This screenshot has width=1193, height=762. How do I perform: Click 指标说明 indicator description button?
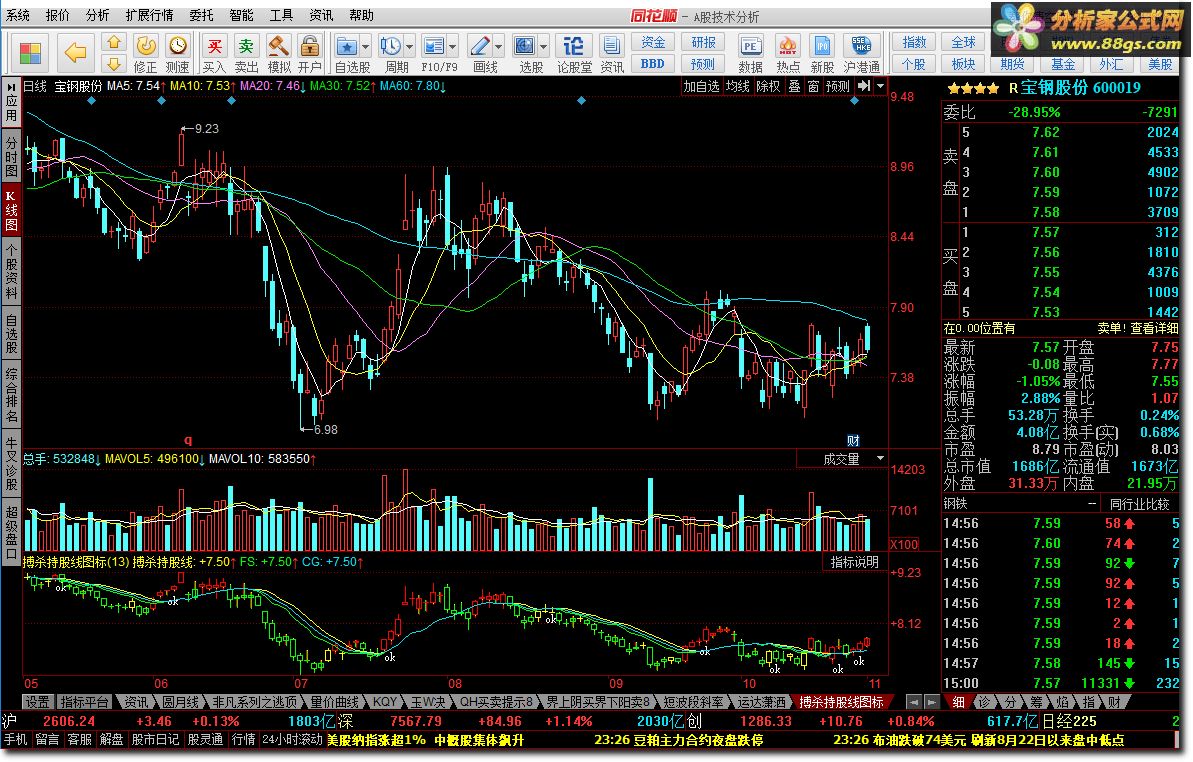[854, 561]
